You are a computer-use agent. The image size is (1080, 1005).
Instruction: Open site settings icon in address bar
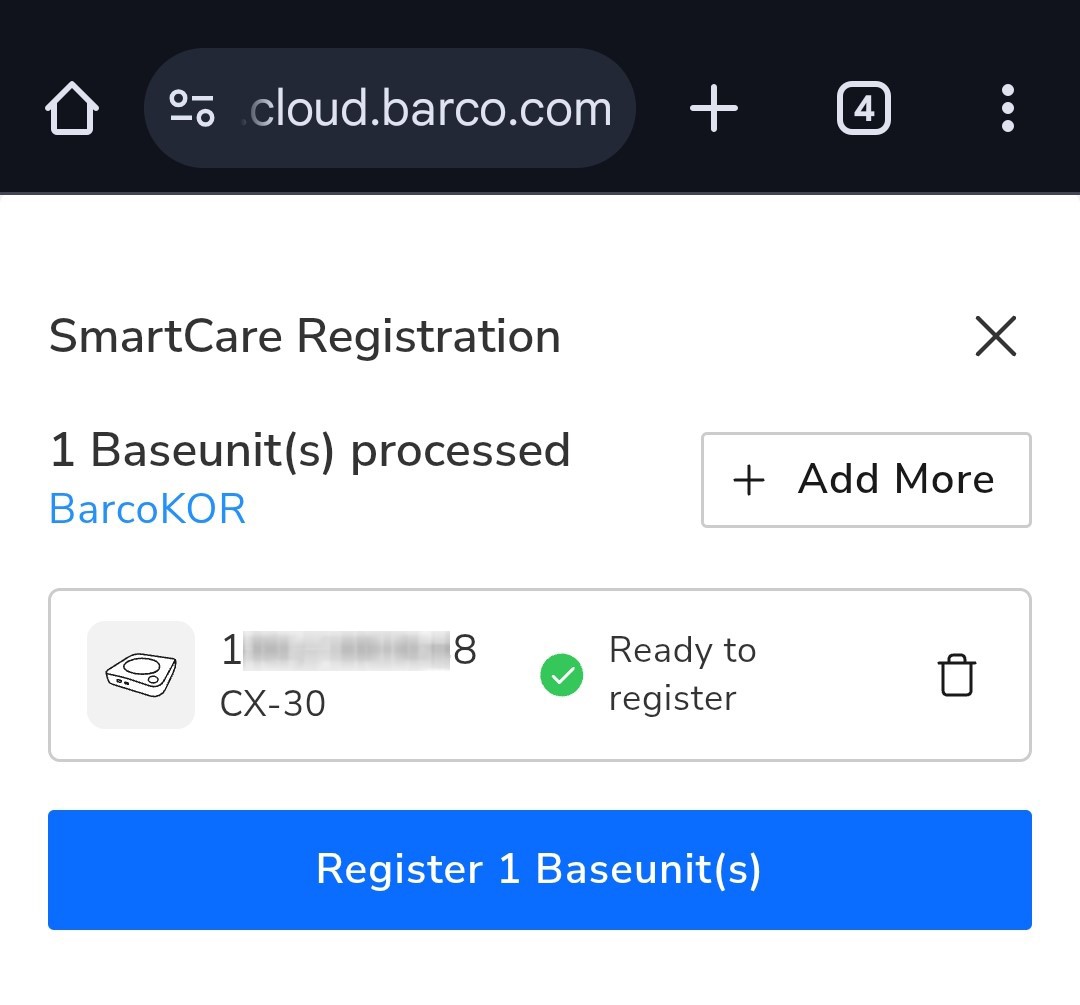click(192, 108)
